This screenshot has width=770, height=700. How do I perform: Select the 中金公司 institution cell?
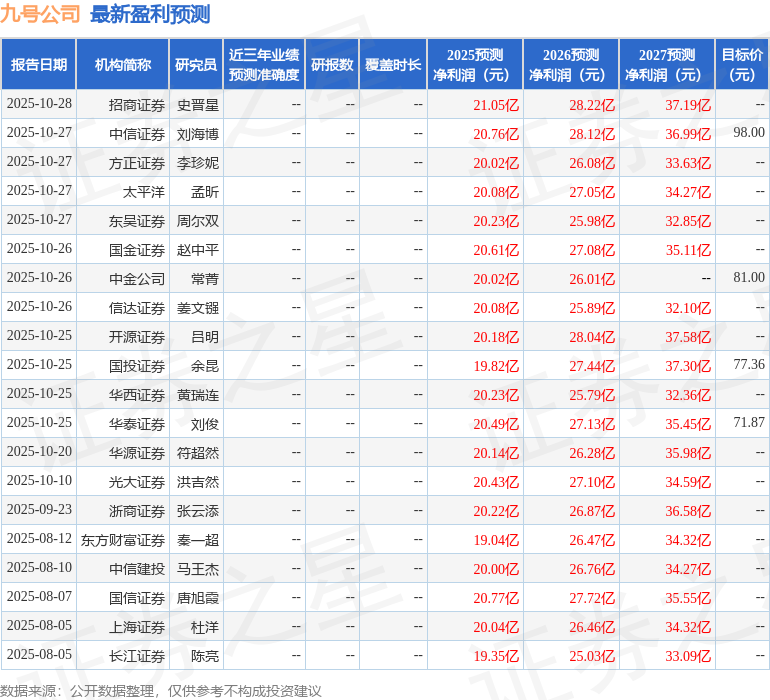point(137,278)
